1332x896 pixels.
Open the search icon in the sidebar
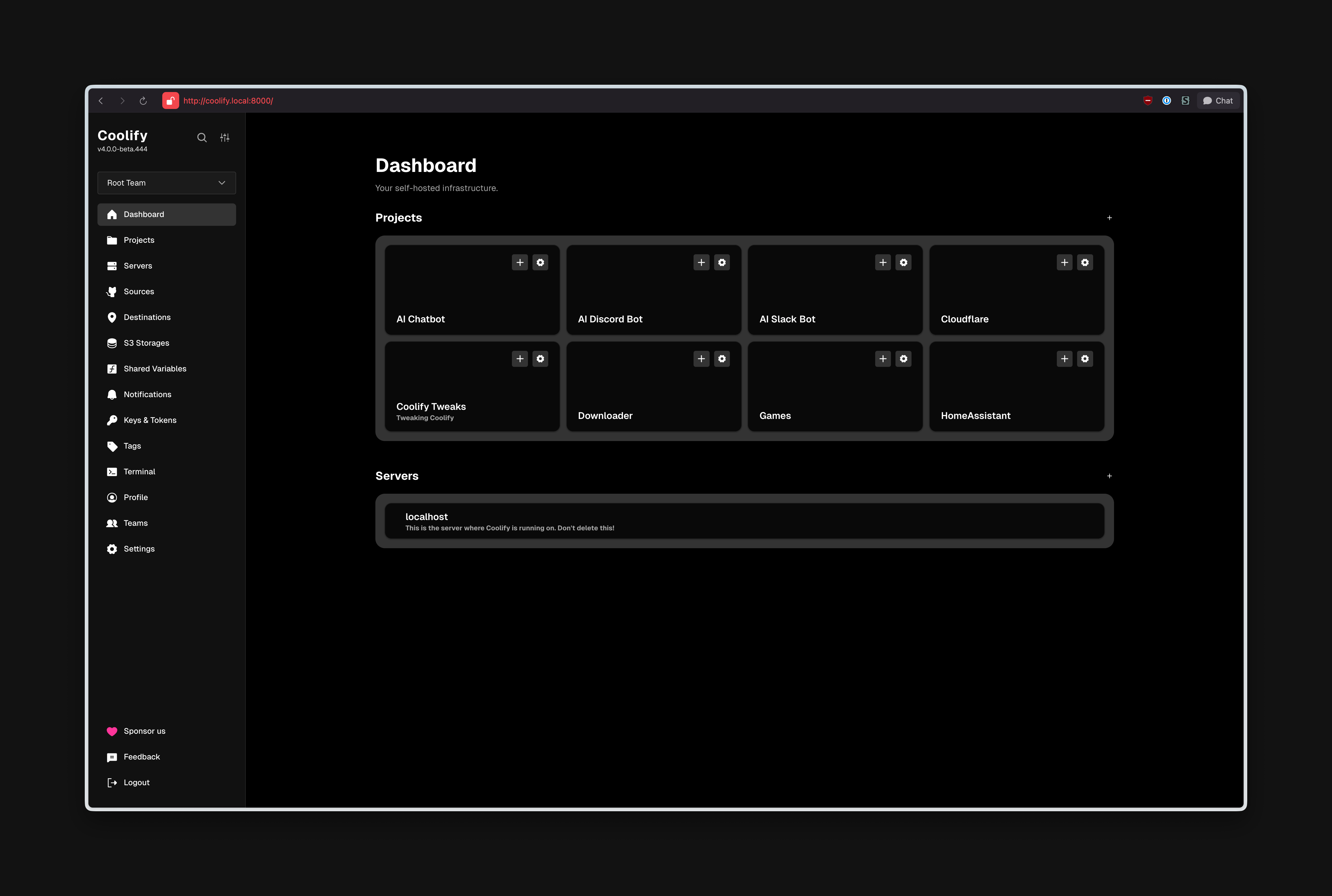202,137
